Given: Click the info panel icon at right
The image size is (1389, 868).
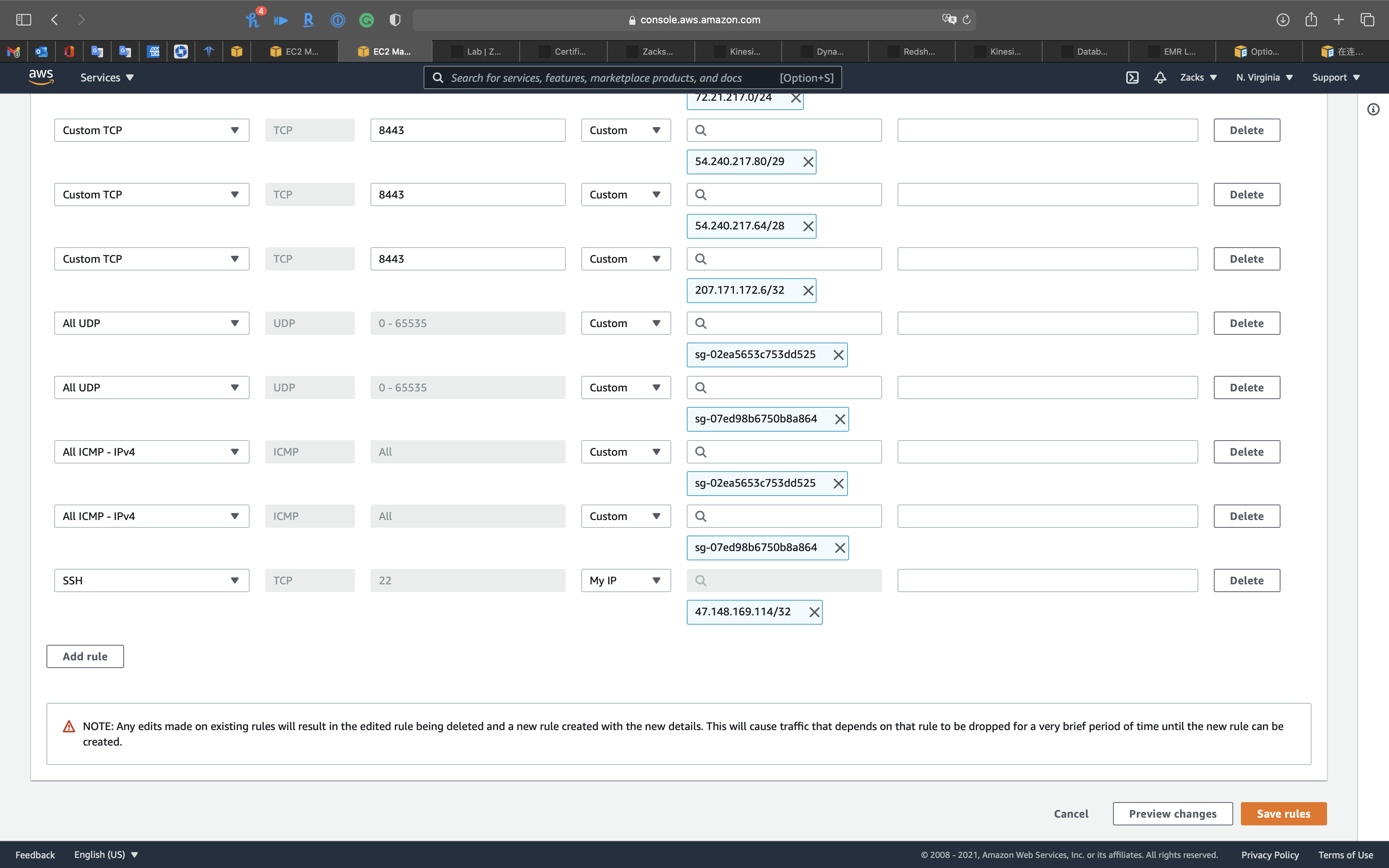Looking at the screenshot, I should coord(1373,109).
